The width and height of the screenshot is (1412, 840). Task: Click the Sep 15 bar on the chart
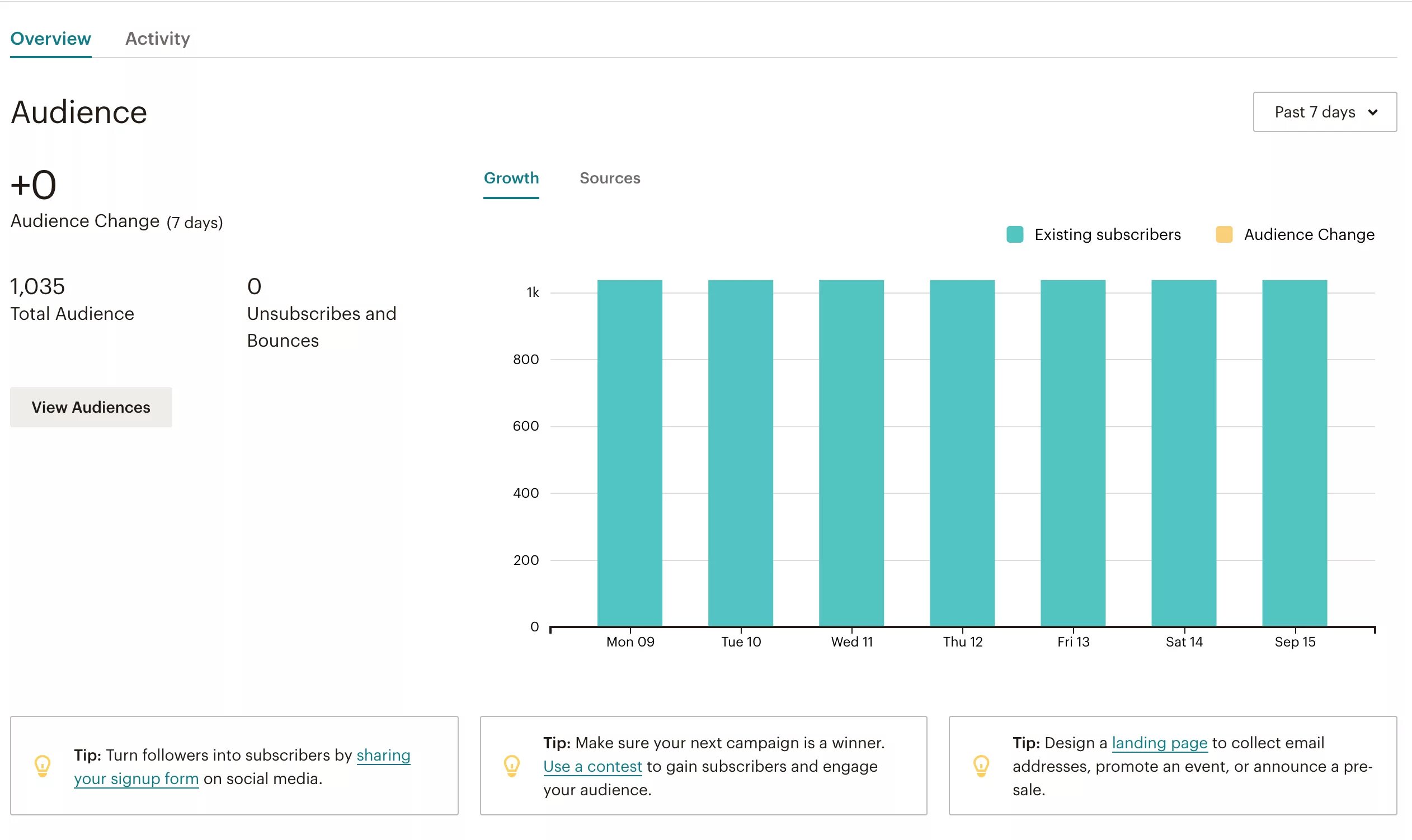[1295, 453]
